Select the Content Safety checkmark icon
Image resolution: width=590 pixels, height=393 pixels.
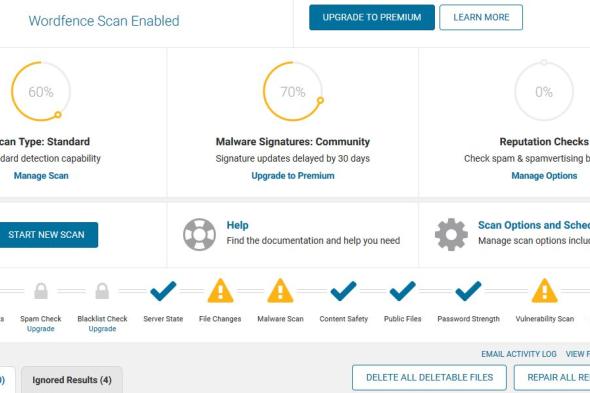(x=343, y=291)
